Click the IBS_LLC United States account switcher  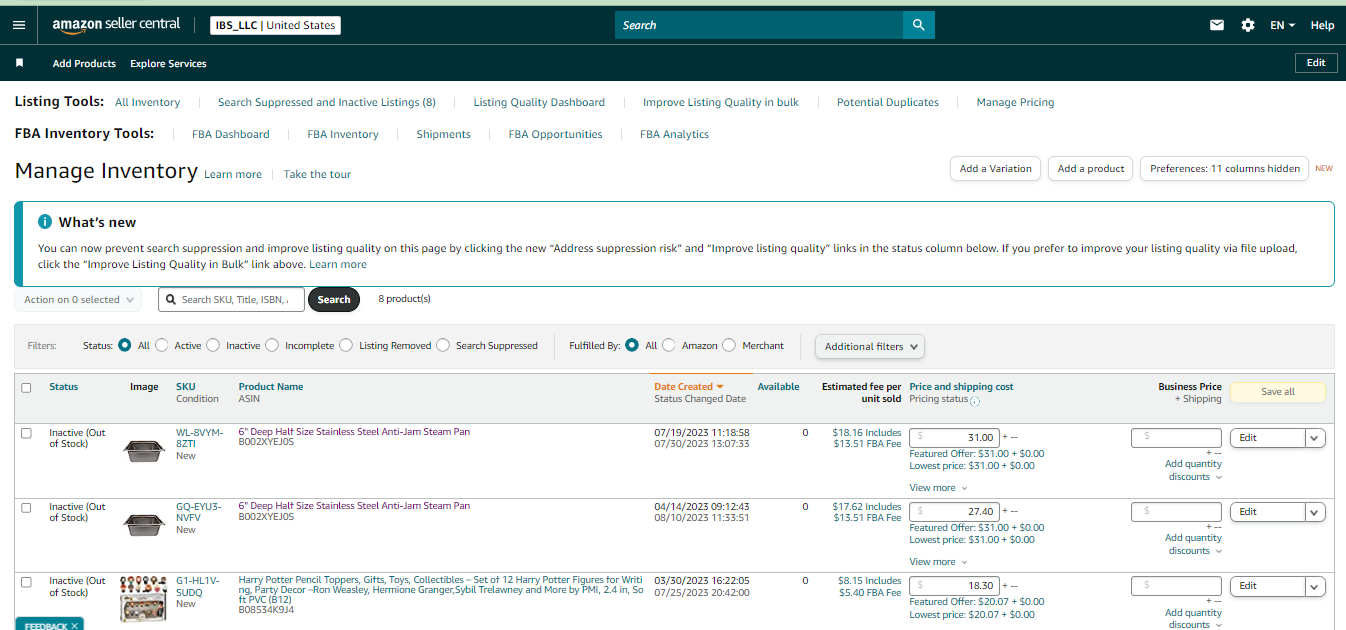click(x=276, y=25)
